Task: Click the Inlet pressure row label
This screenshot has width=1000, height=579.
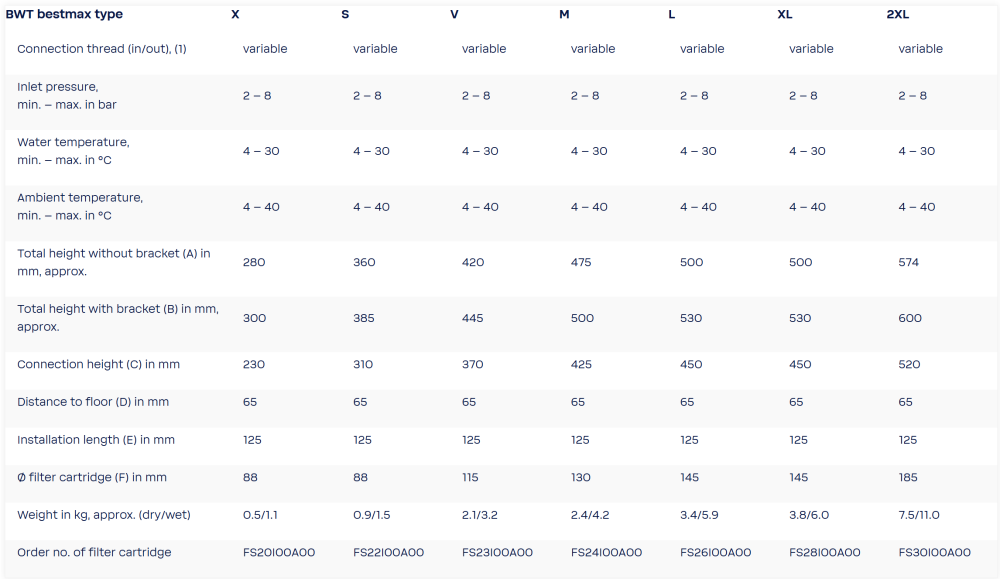Action: point(67,96)
